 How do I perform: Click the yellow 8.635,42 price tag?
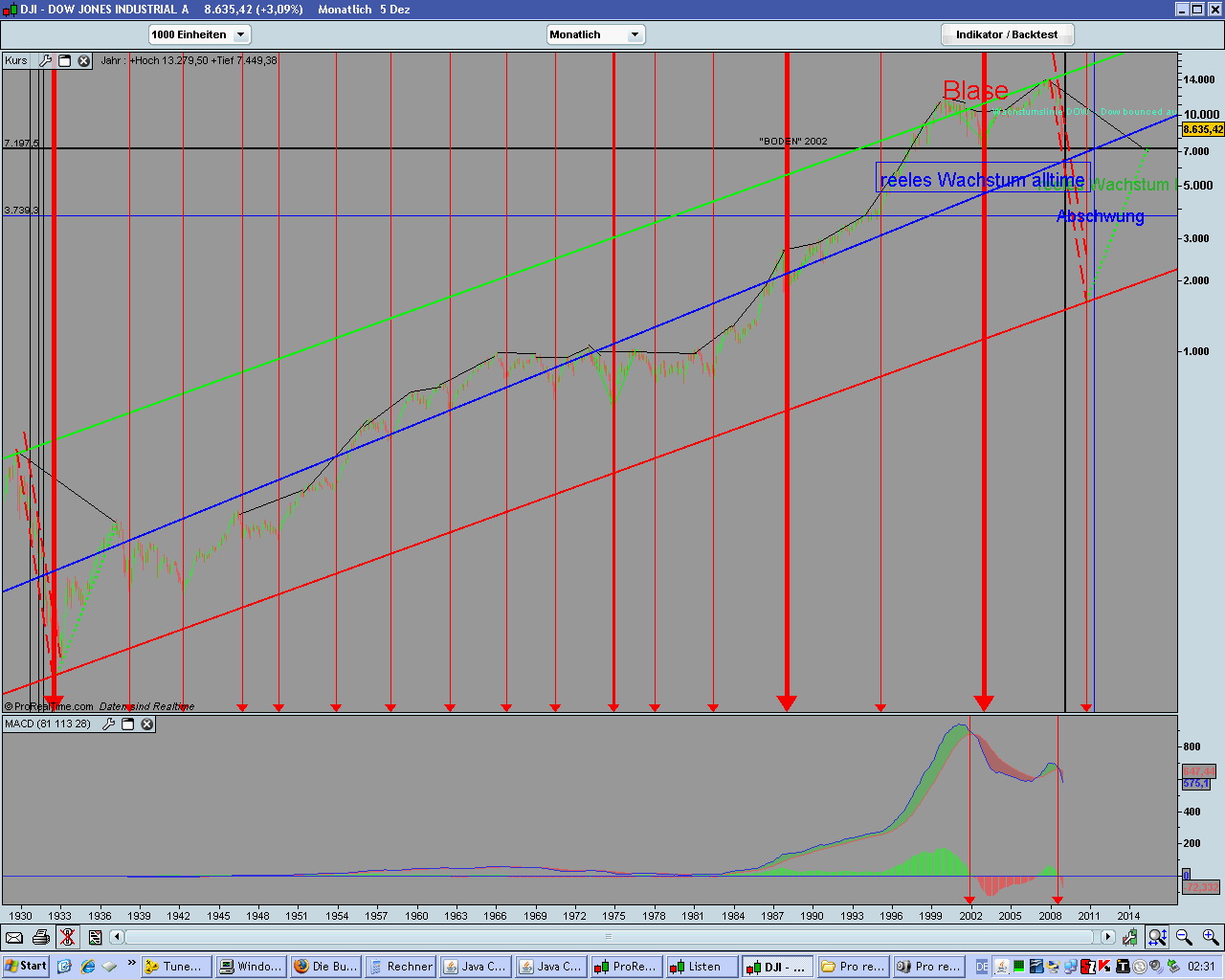1203,129
